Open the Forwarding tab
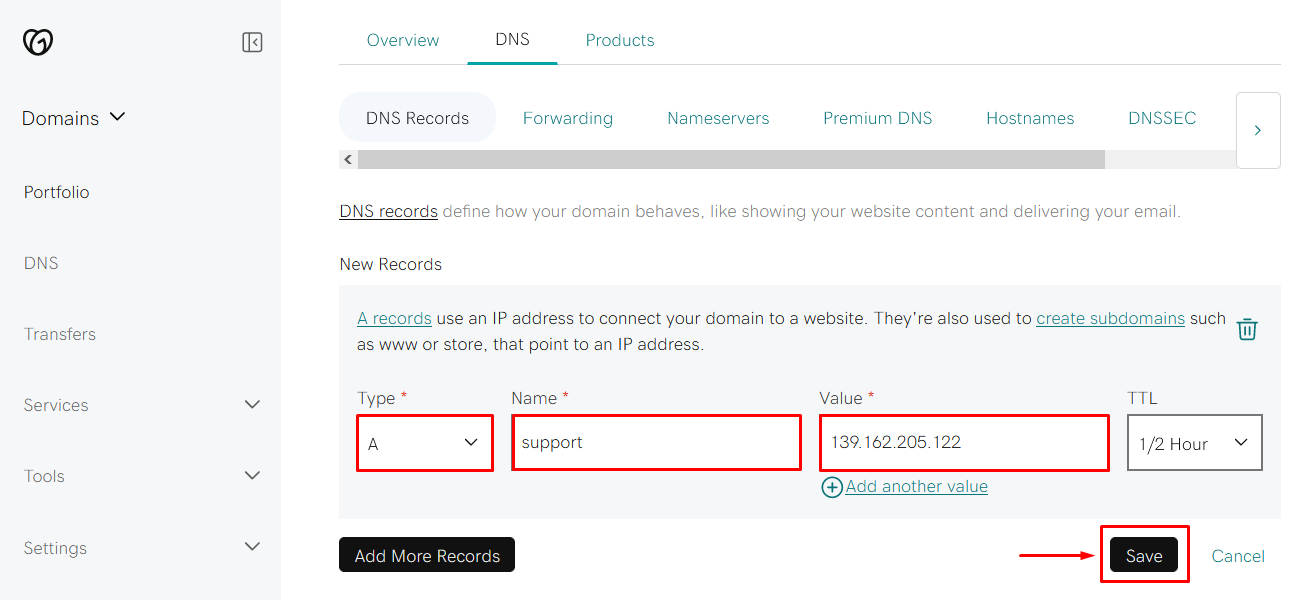The image size is (1300, 600). [x=568, y=117]
